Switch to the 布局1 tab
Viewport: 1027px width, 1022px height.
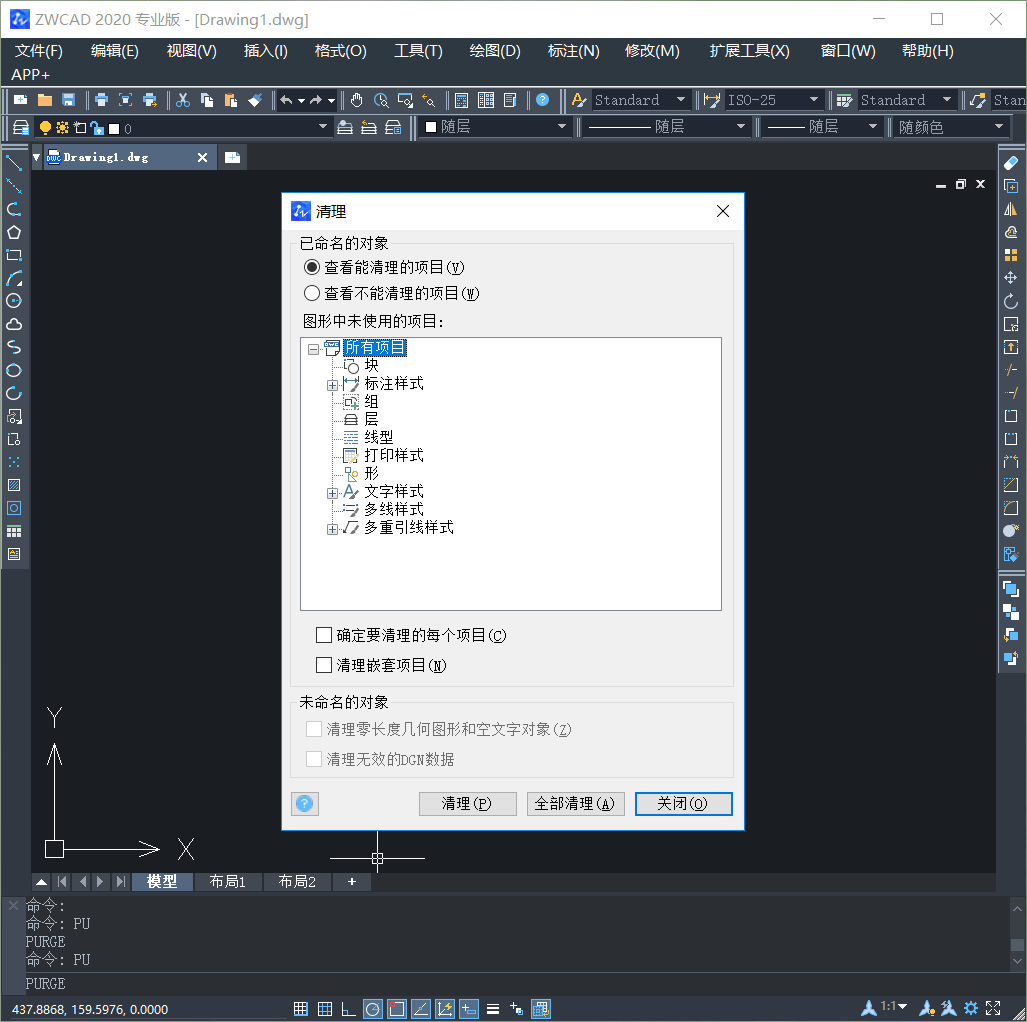point(227,881)
